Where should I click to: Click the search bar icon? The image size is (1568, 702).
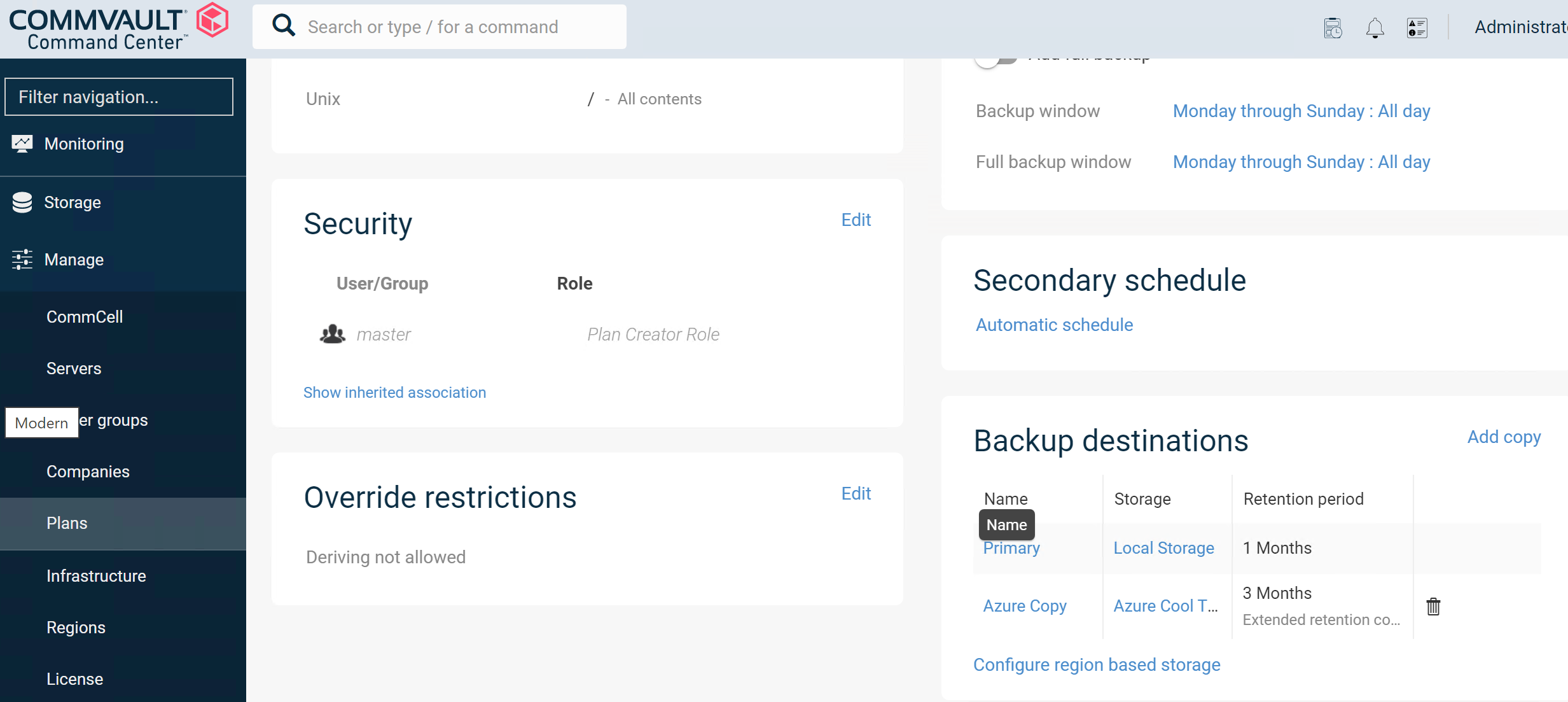click(284, 27)
